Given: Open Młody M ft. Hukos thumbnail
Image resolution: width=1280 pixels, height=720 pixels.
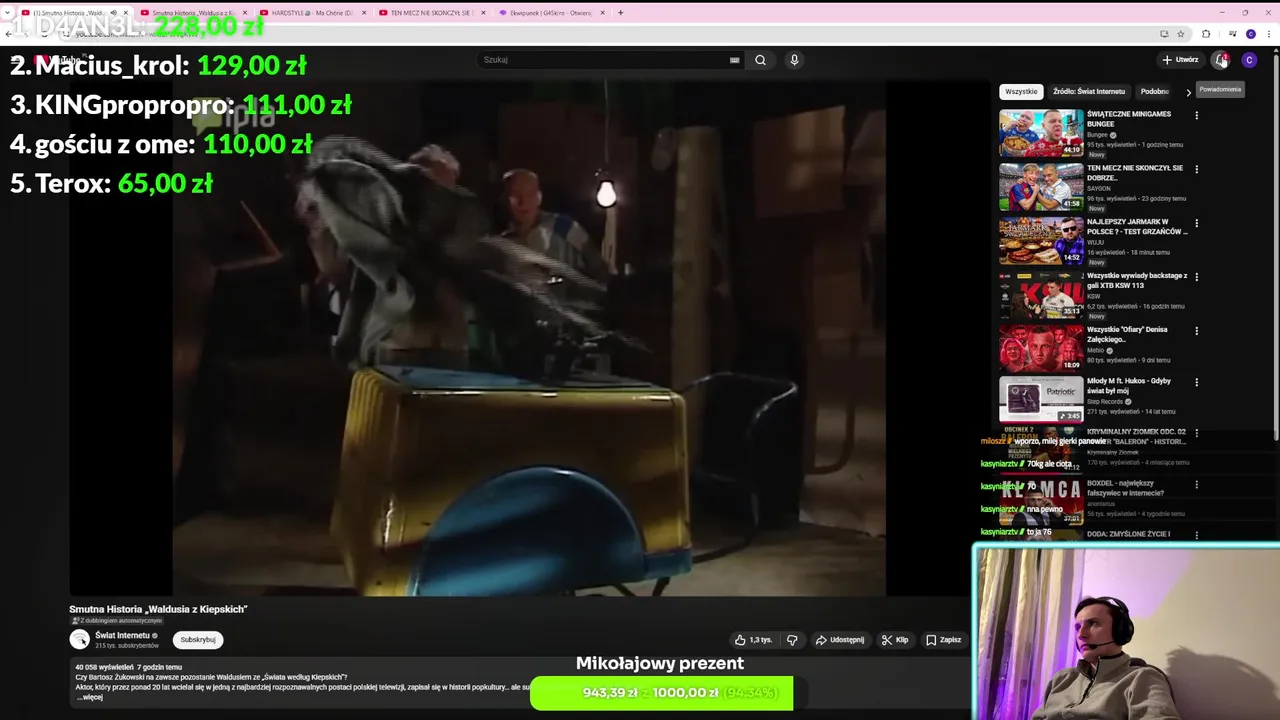Looking at the screenshot, I should coord(1041,400).
